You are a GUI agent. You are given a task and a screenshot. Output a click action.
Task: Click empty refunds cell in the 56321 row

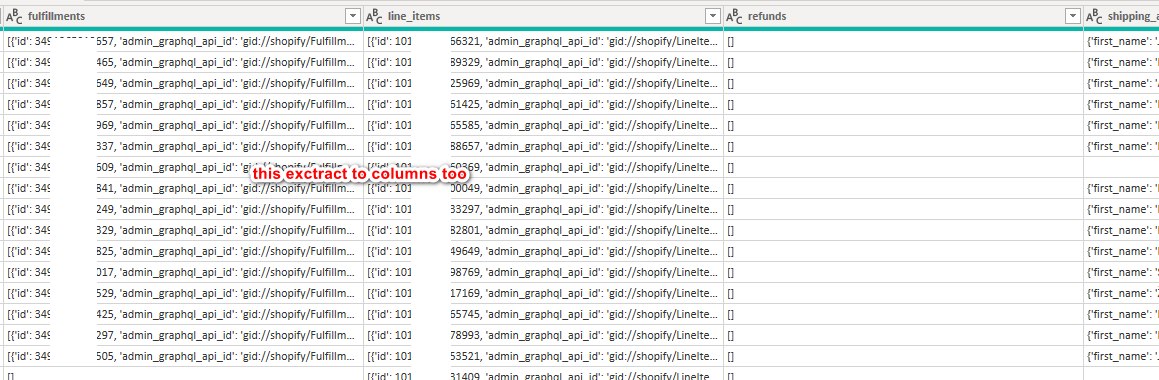[x=903, y=42]
